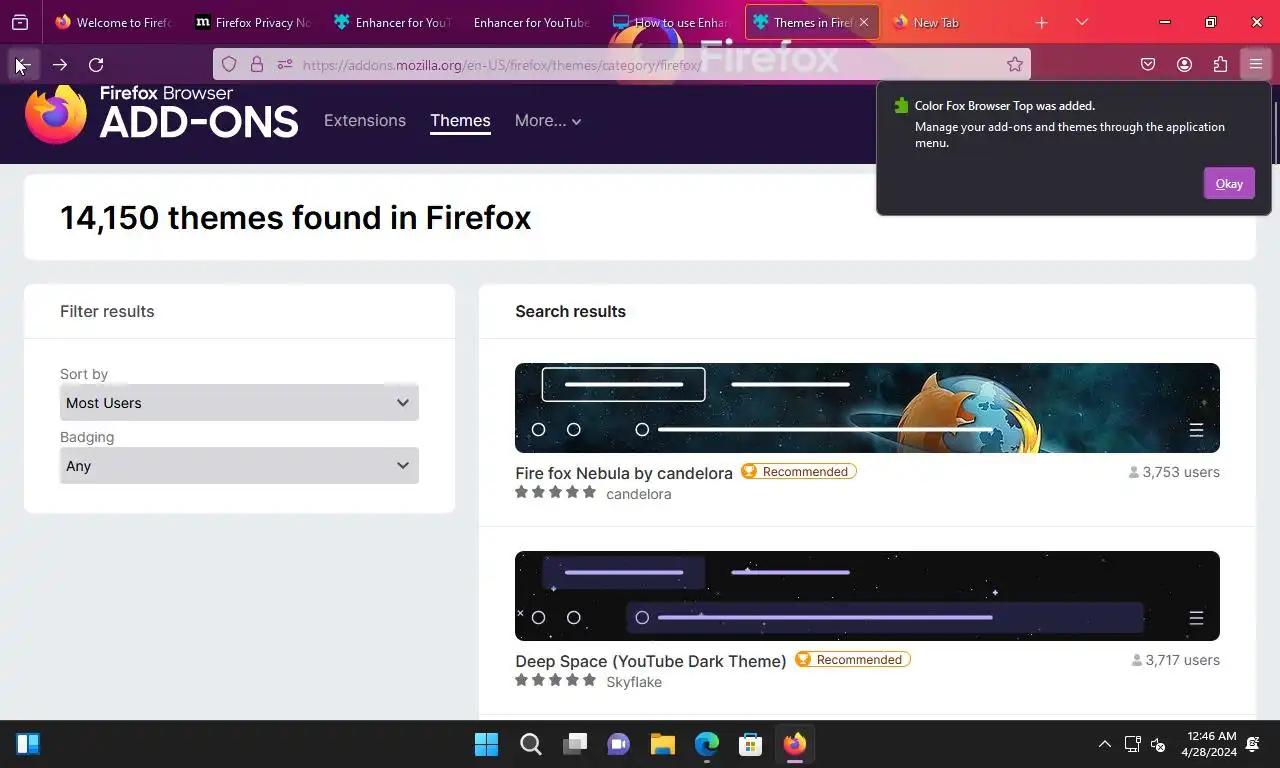Launch Microsoft Edge from taskbar

[707, 744]
